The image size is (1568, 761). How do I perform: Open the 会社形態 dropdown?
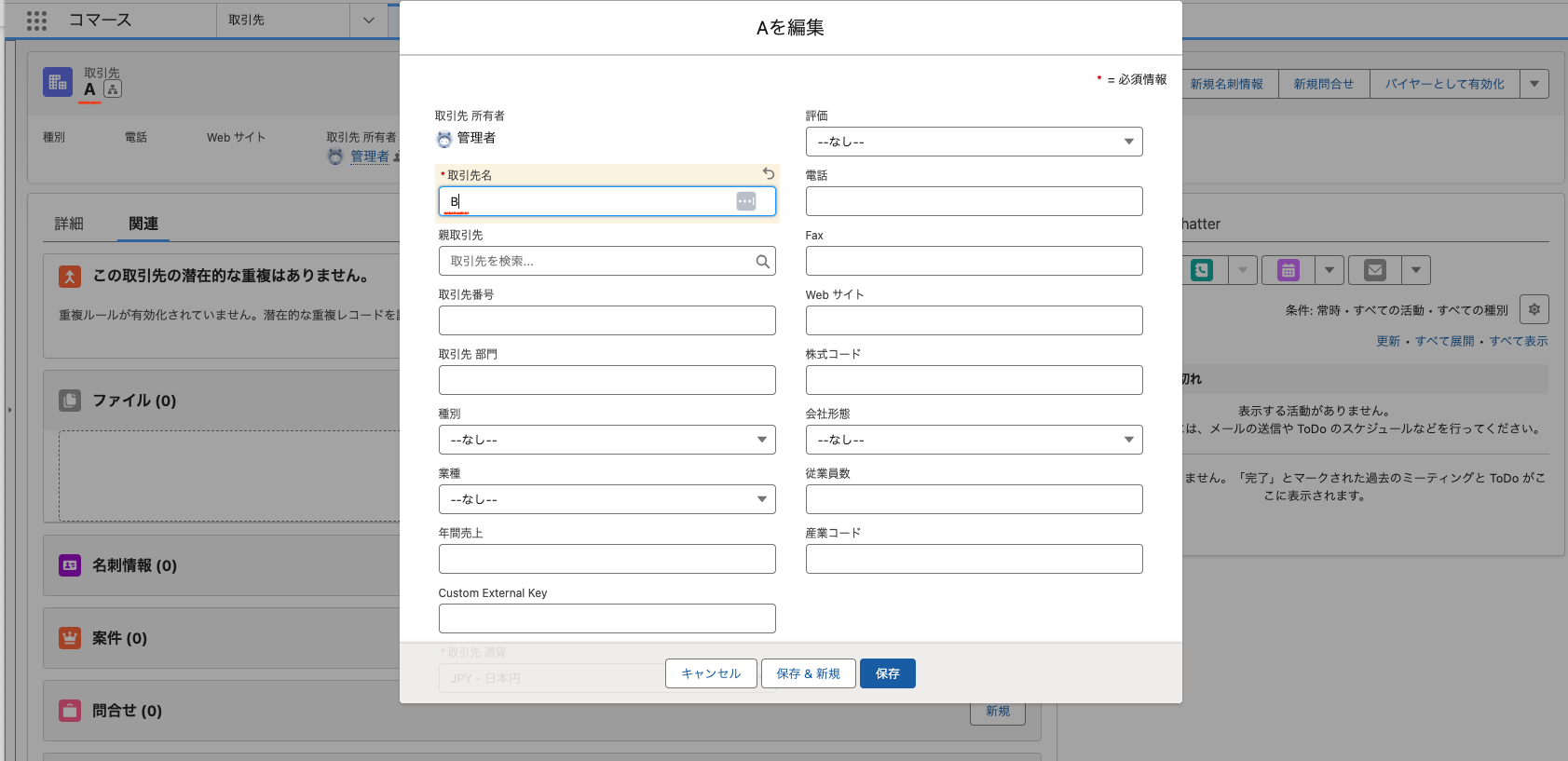[974, 440]
